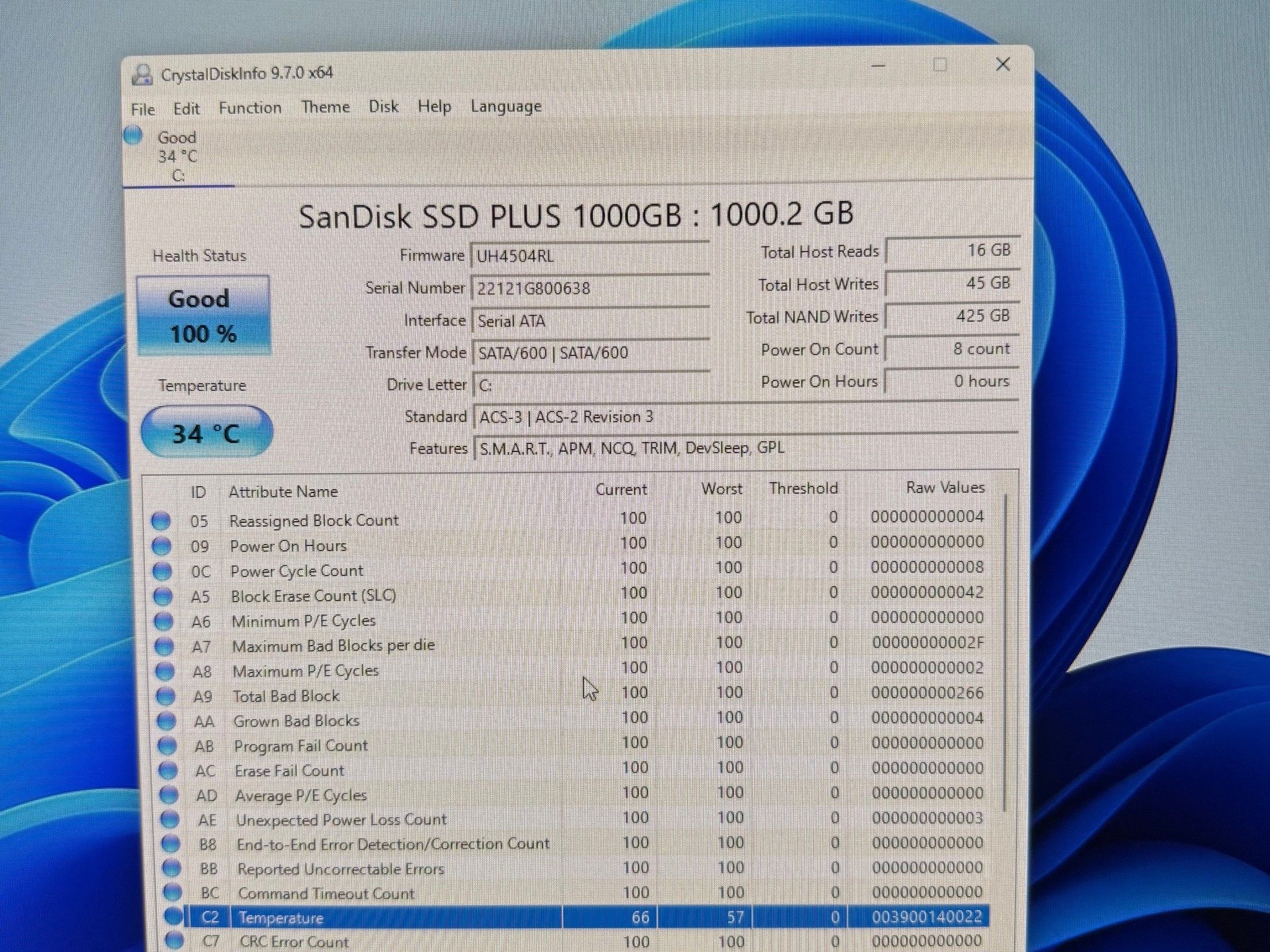The height and width of the screenshot is (952, 1270).
Task: Click the CrystalDiskInfo app icon in title bar
Action: pyautogui.click(x=143, y=75)
